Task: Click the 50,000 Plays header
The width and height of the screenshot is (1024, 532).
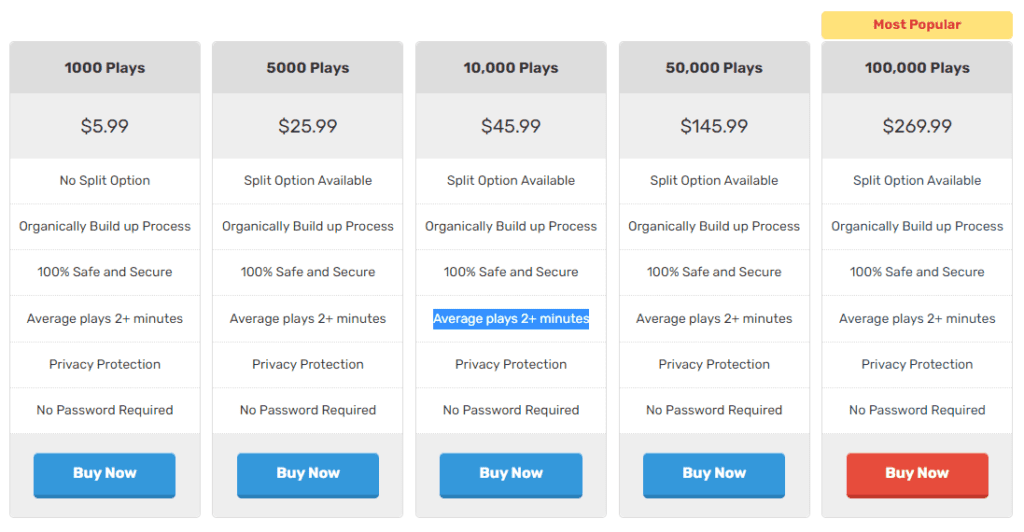Action: pyautogui.click(x=714, y=67)
